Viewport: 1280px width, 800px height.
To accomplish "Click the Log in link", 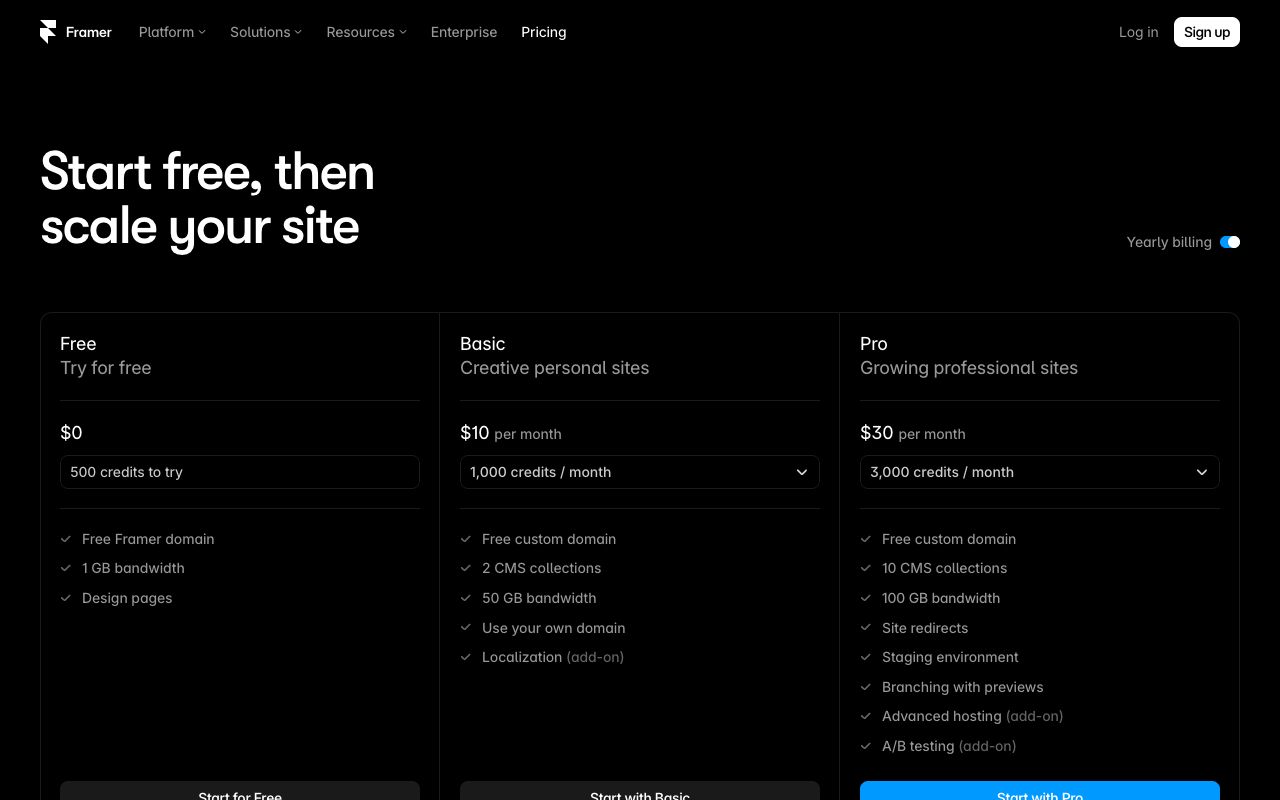I will [1139, 32].
